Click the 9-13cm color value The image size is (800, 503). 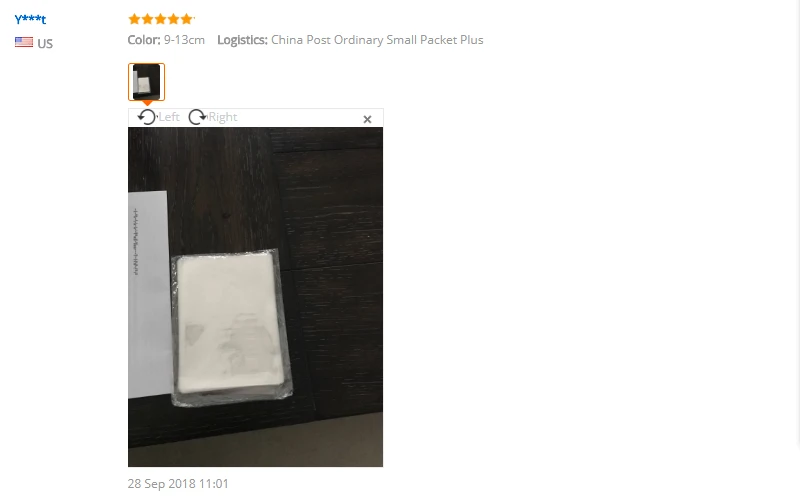tap(184, 40)
